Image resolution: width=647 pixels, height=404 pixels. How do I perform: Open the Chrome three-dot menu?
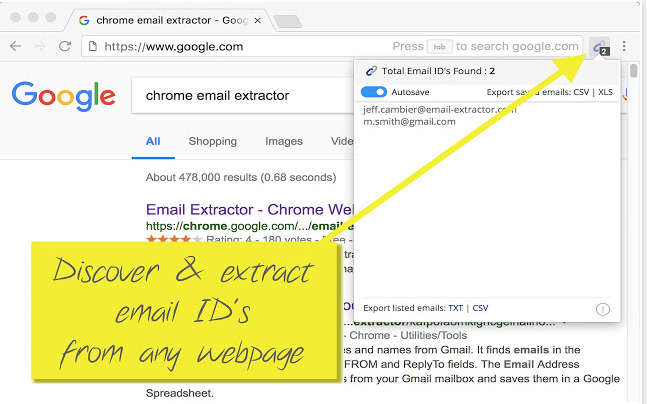click(x=624, y=46)
